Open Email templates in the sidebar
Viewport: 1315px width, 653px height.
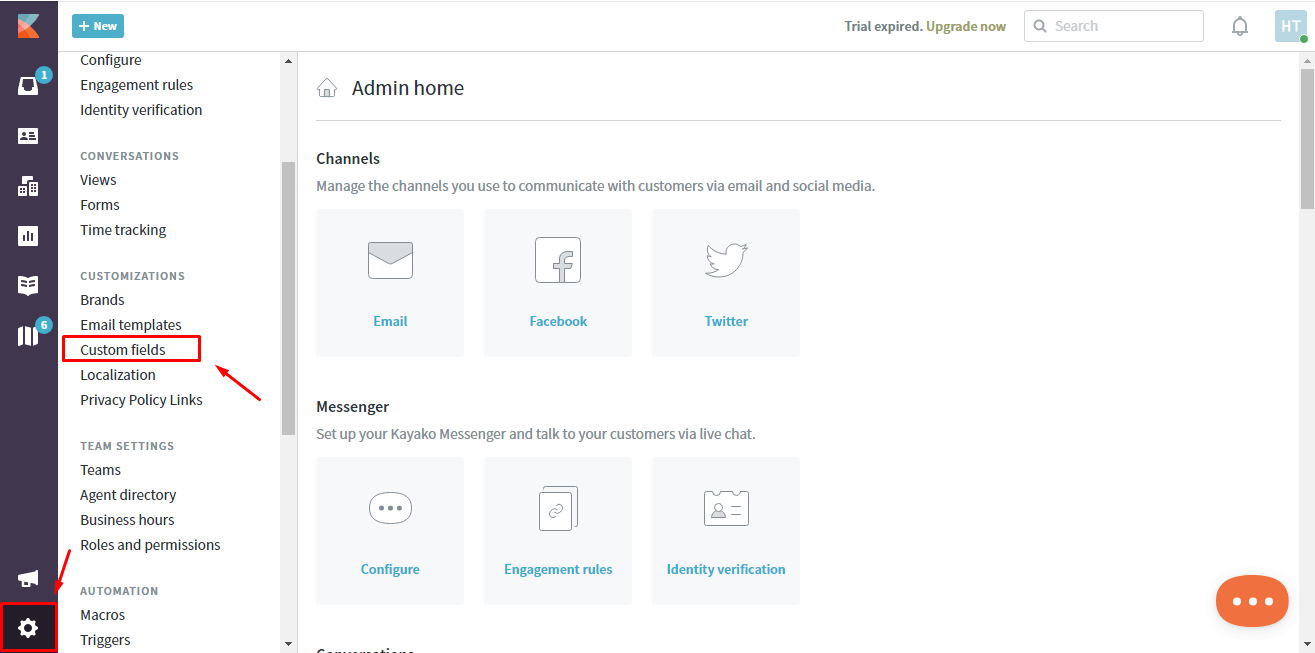(131, 325)
